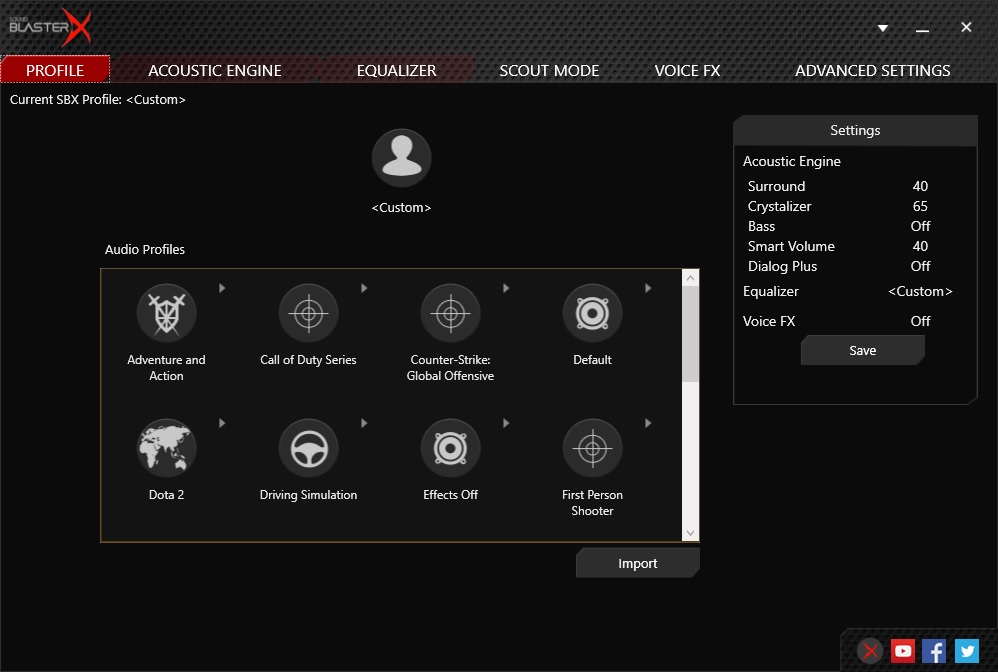Viewport: 998px width, 672px height.
Task: Click the Smart Volume value 40
Action: (x=920, y=246)
